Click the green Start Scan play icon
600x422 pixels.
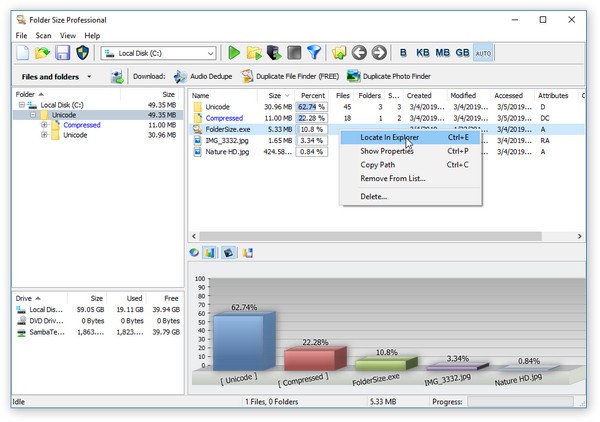coord(234,53)
